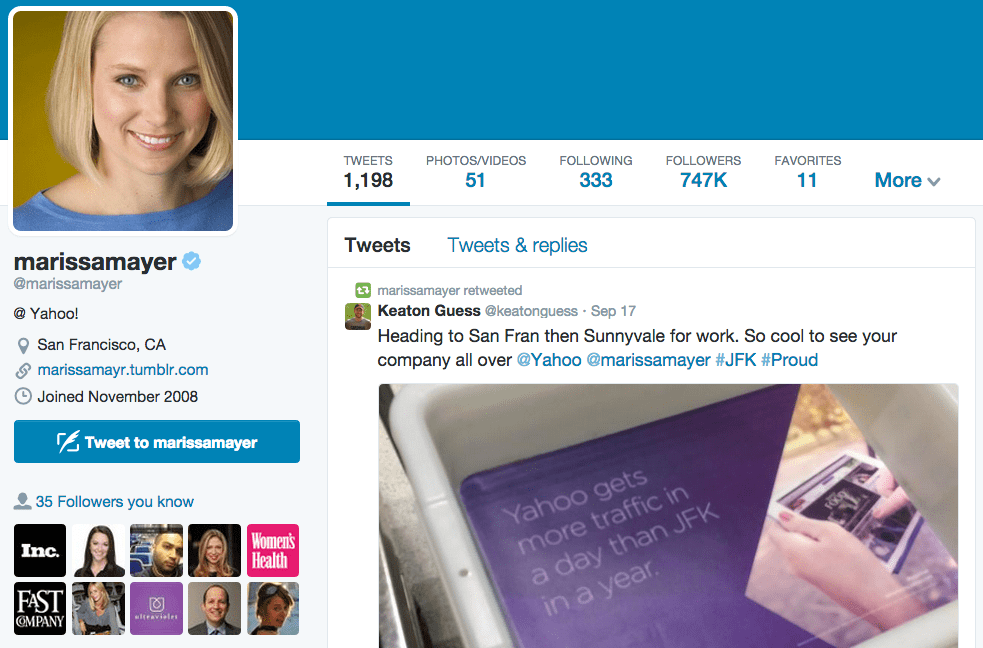Click the Tweet to marissamayer button
Screen dimensions: 983x648
coord(157,442)
